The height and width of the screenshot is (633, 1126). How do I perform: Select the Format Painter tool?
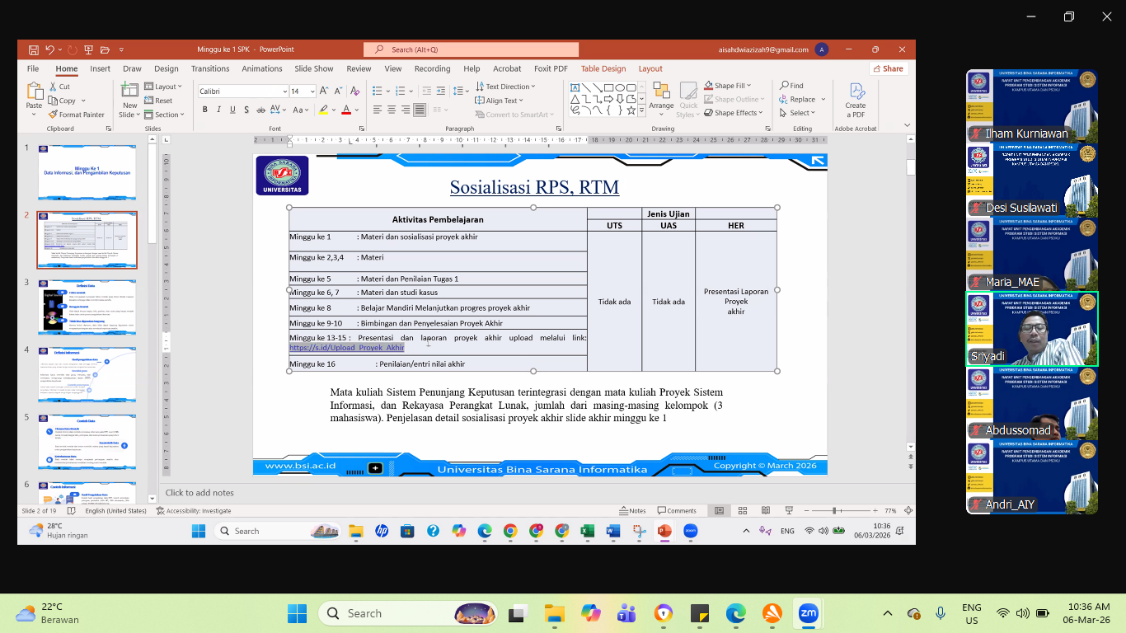[78, 114]
